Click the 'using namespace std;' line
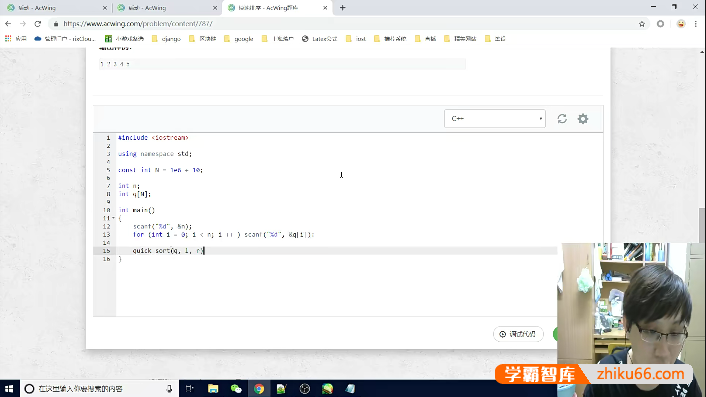The image size is (706, 397). point(155,154)
